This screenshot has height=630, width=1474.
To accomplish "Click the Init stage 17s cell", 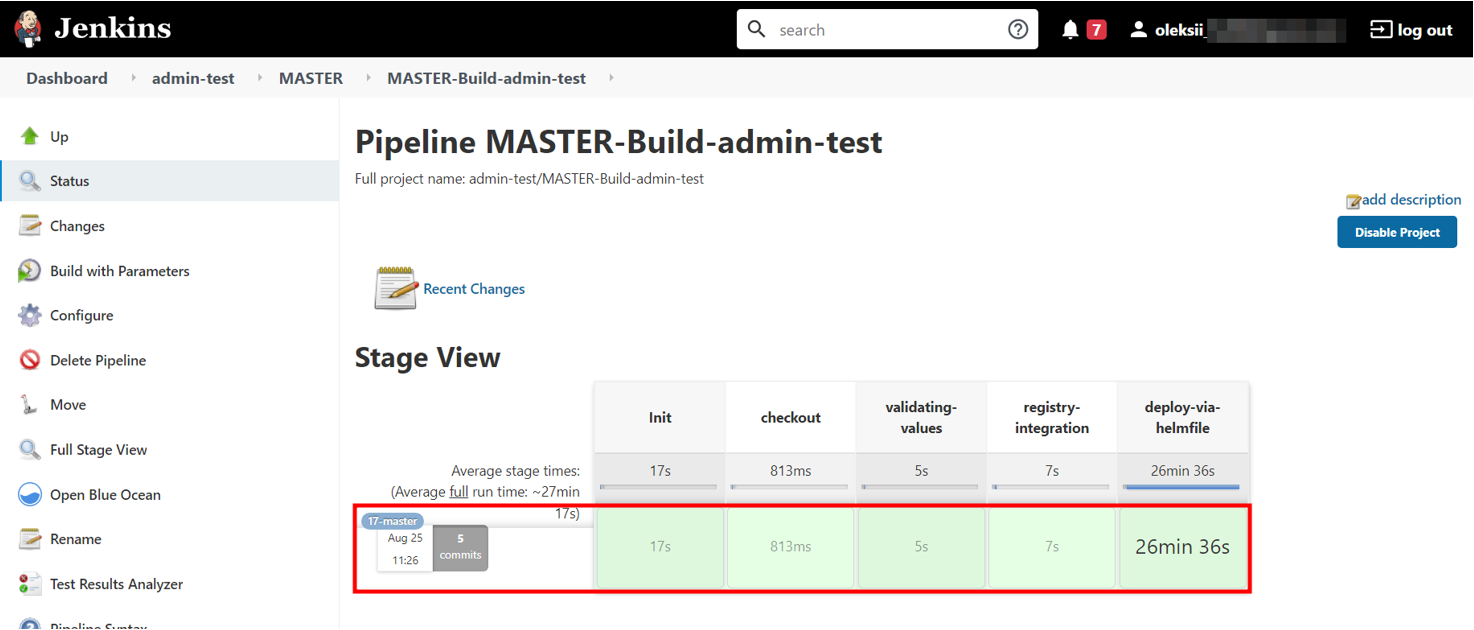I will tap(660, 547).
